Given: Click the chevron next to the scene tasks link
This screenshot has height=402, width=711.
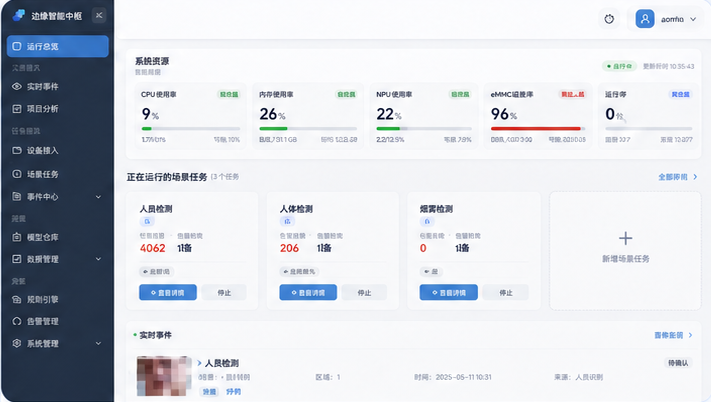Looking at the screenshot, I should 695,177.
